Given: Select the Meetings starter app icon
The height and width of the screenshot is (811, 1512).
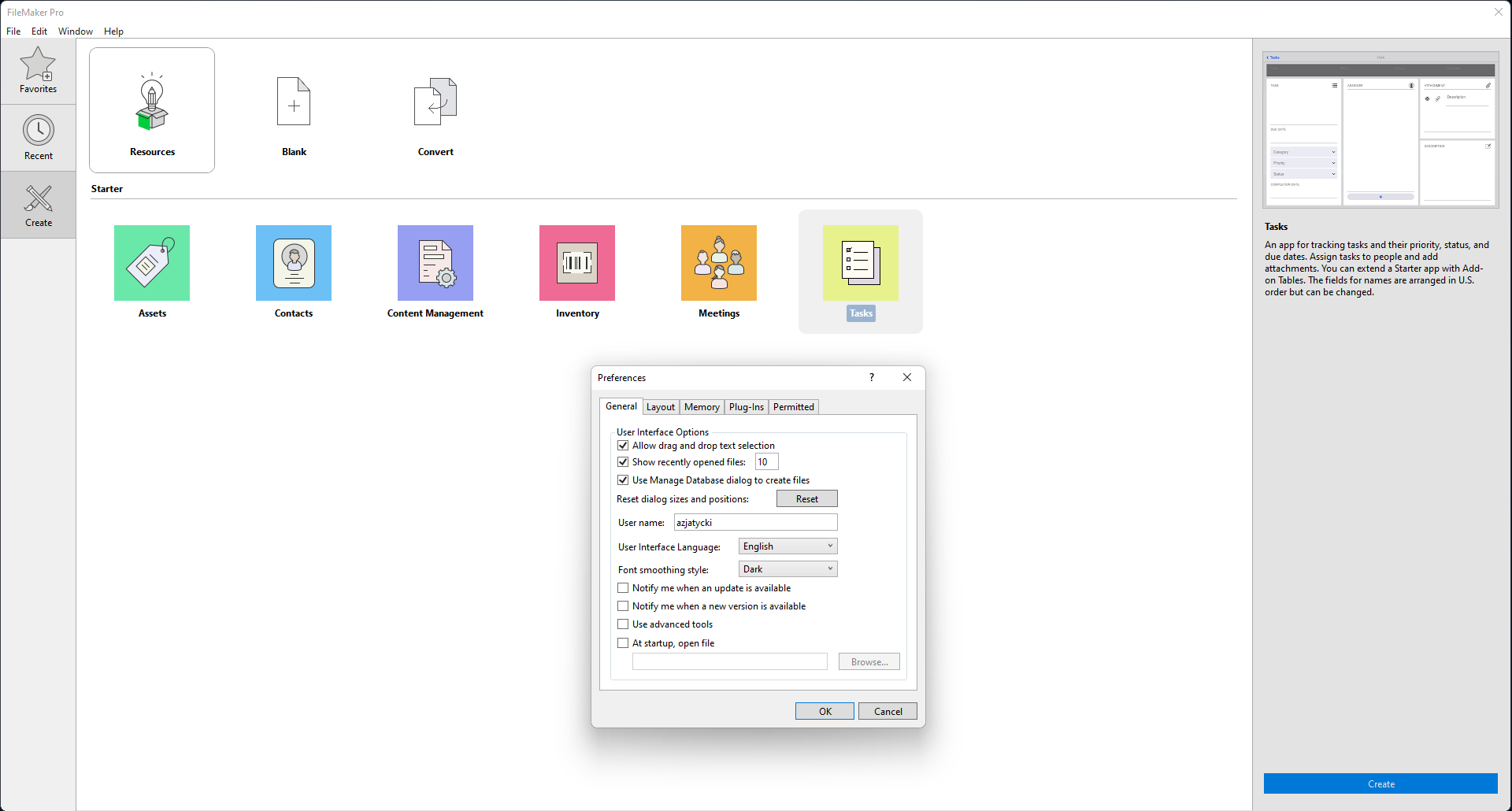Looking at the screenshot, I should click(x=719, y=263).
